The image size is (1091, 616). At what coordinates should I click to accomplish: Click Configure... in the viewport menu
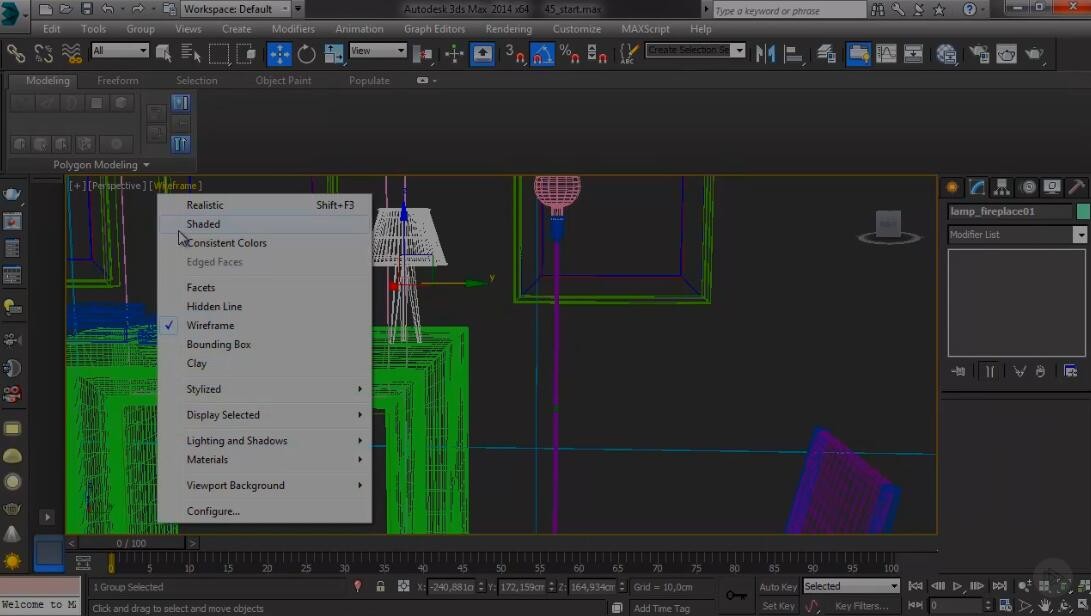coord(264,511)
